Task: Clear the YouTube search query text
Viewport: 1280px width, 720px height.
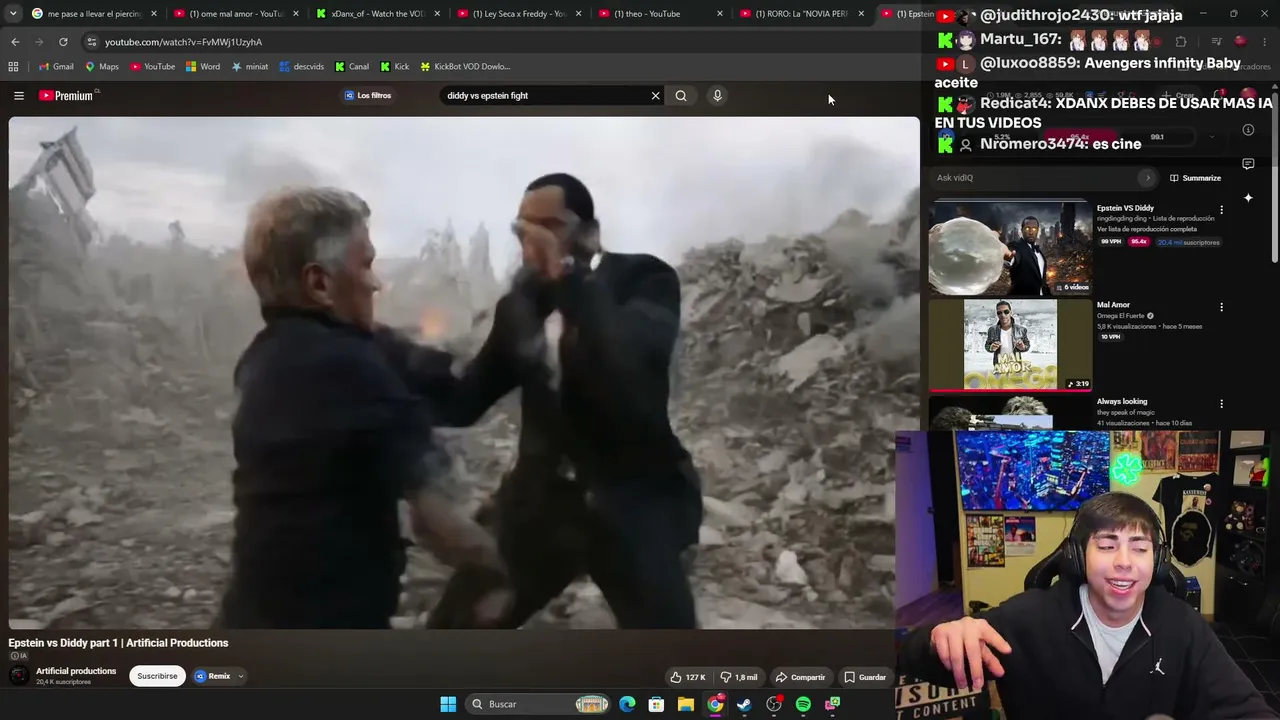Action: [x=655, y=96]
